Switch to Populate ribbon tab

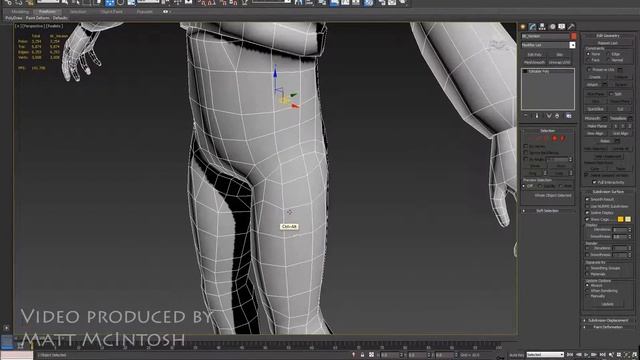144,12
